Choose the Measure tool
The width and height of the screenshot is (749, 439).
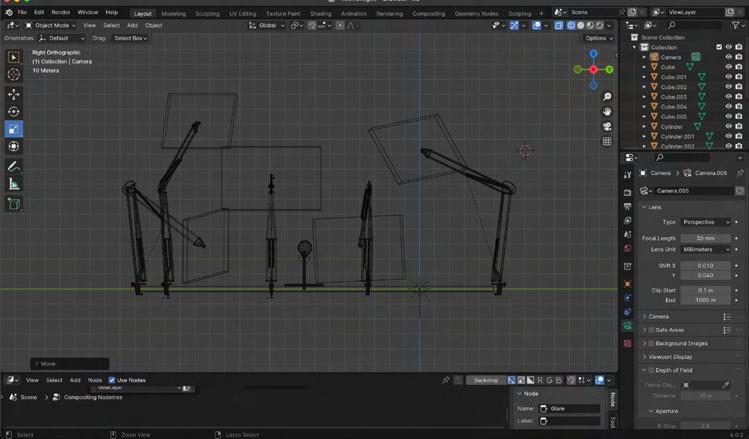tap(14, 184)
